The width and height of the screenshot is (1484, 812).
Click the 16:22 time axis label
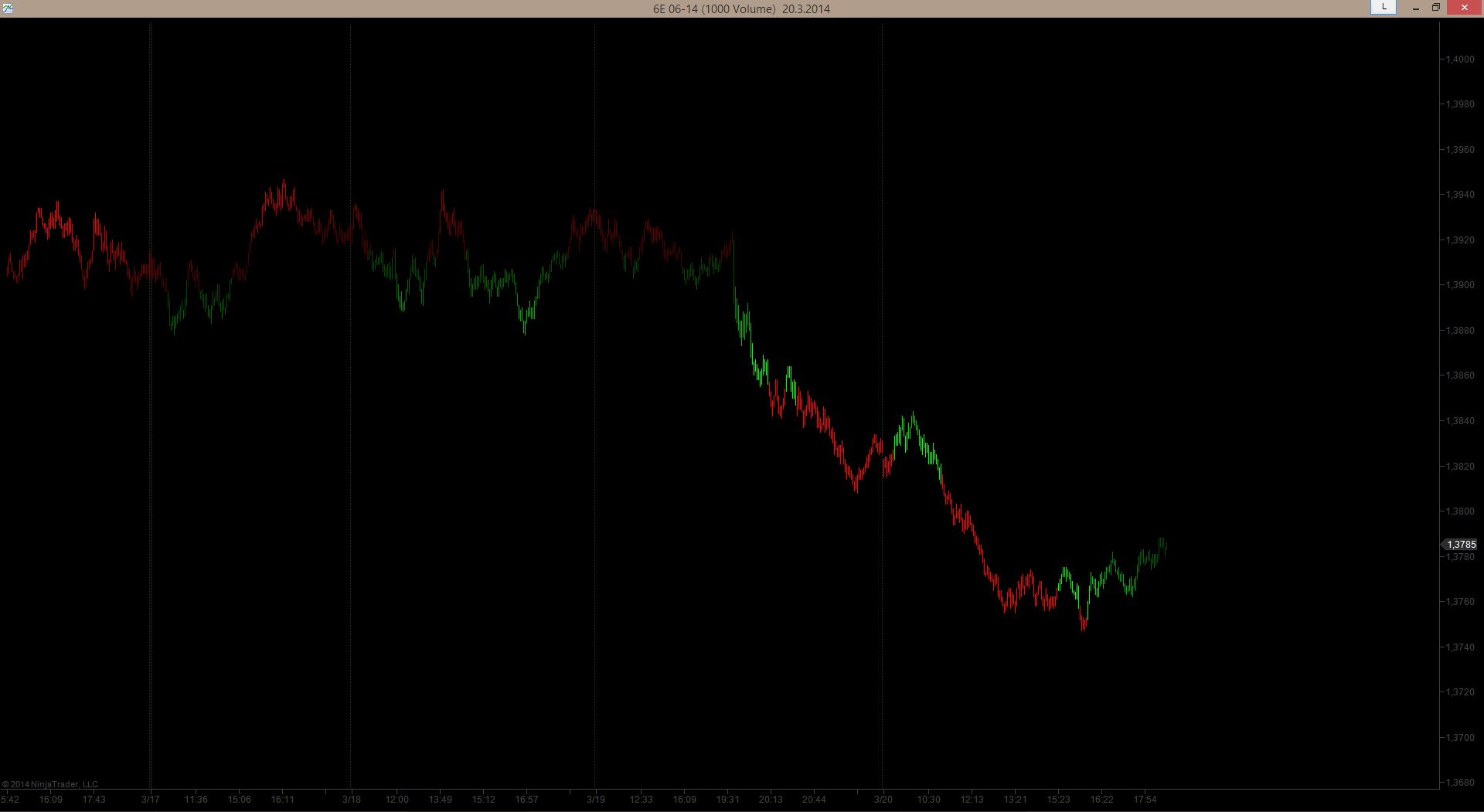[1102, 800]
